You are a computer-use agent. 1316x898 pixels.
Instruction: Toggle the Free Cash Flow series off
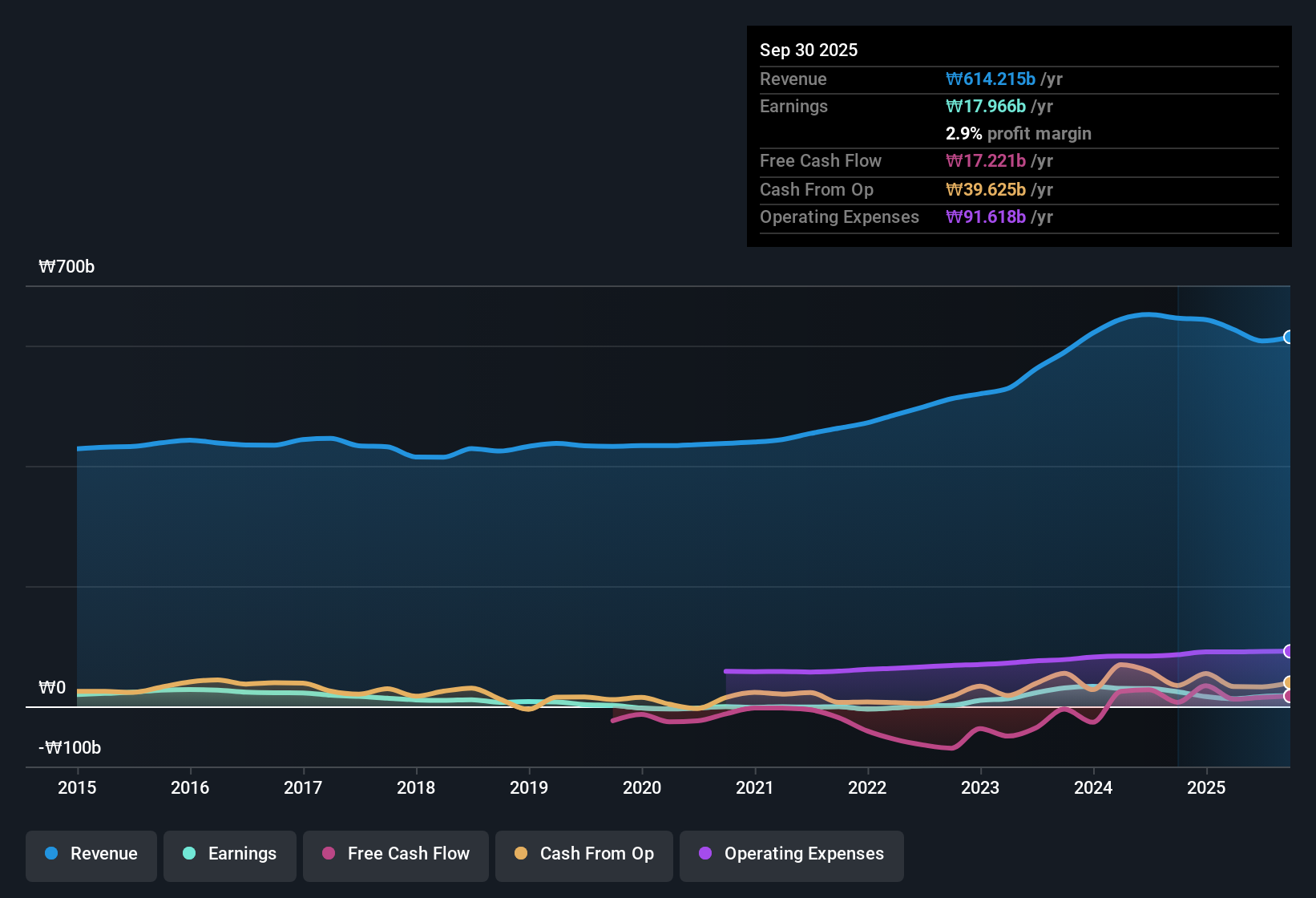[x=395, y=854]
